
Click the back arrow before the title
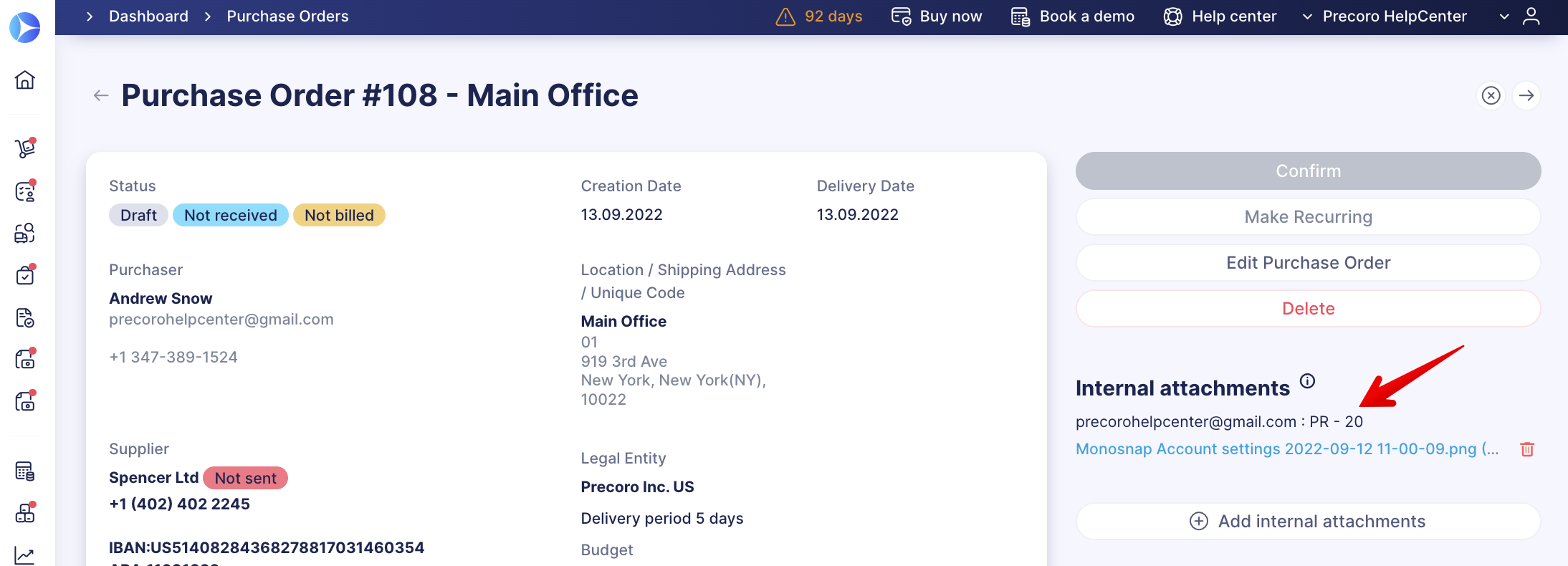click(x=101, y=95)
